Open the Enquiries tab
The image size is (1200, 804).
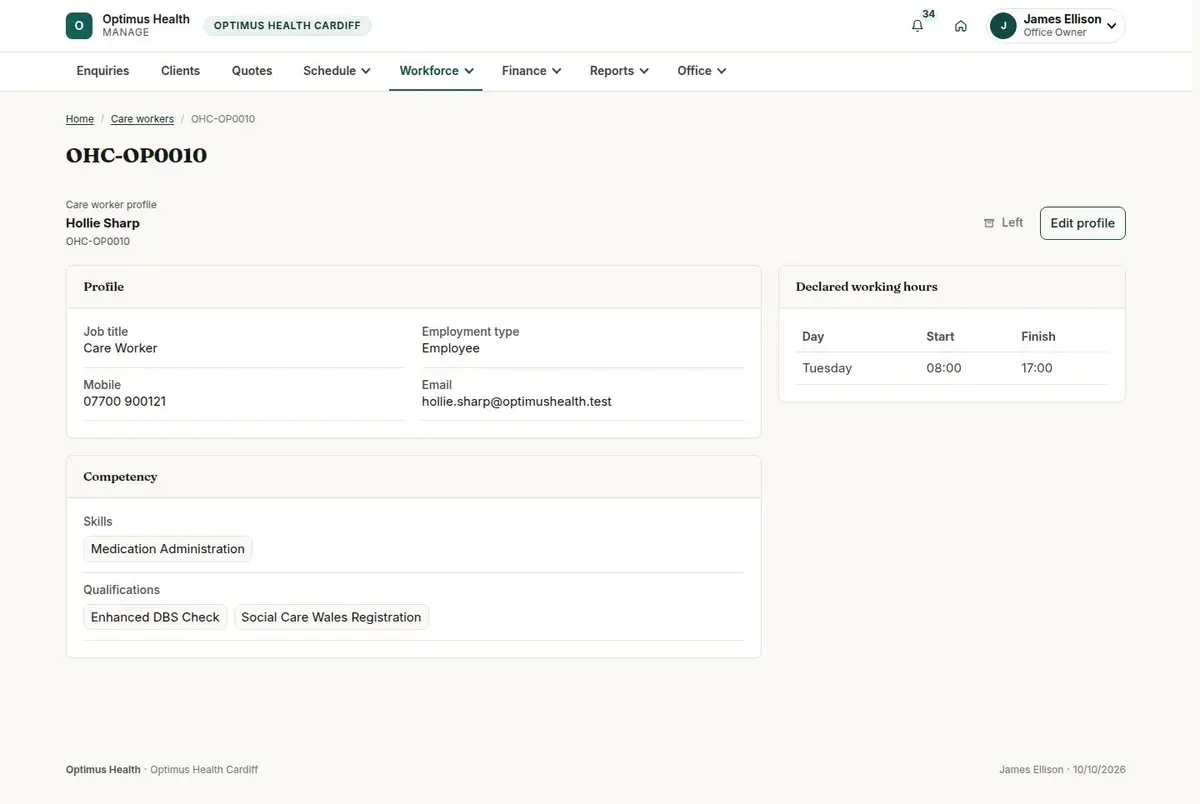pos(103,71)
